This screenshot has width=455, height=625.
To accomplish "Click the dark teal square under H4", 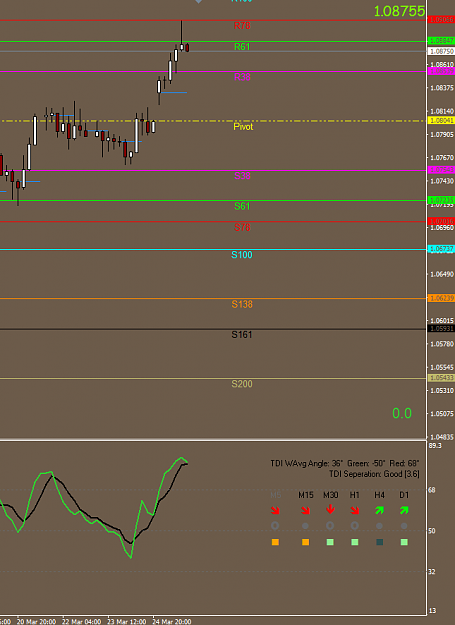I will 380,542.
